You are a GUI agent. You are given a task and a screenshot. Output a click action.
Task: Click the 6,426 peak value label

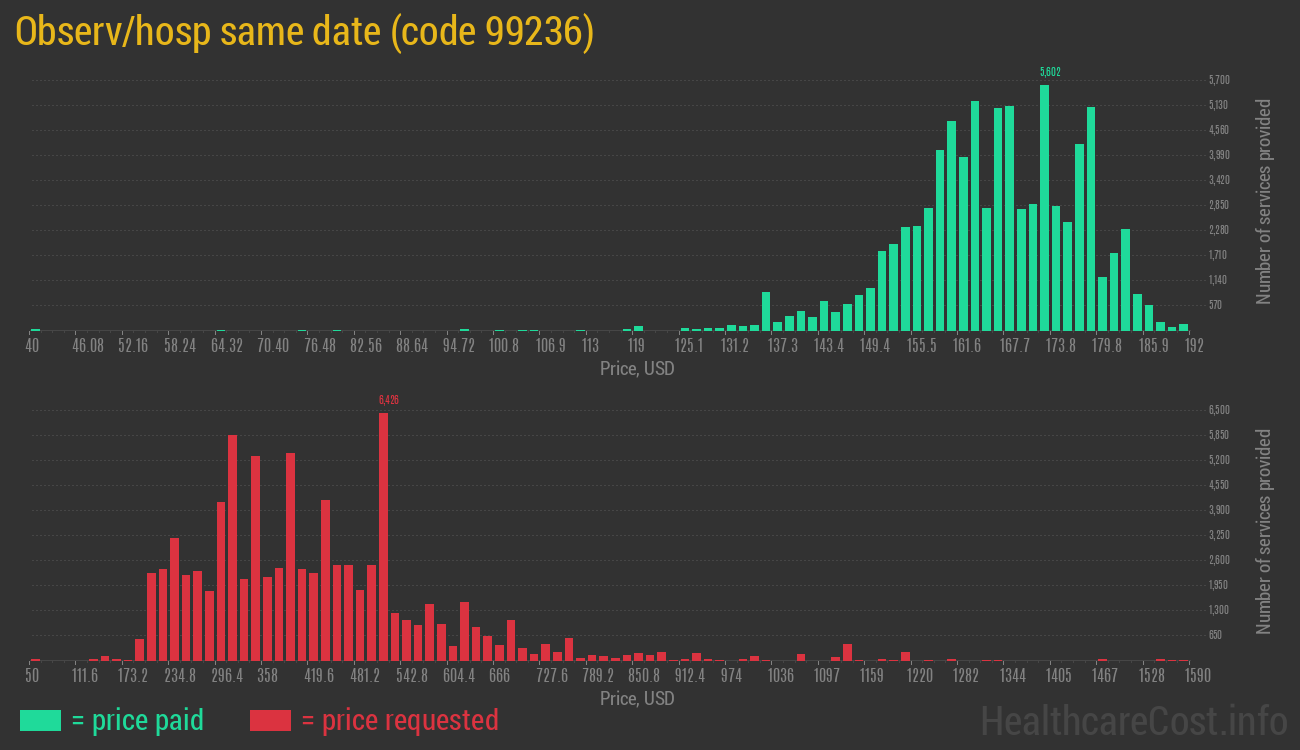(x=388, y=400)
